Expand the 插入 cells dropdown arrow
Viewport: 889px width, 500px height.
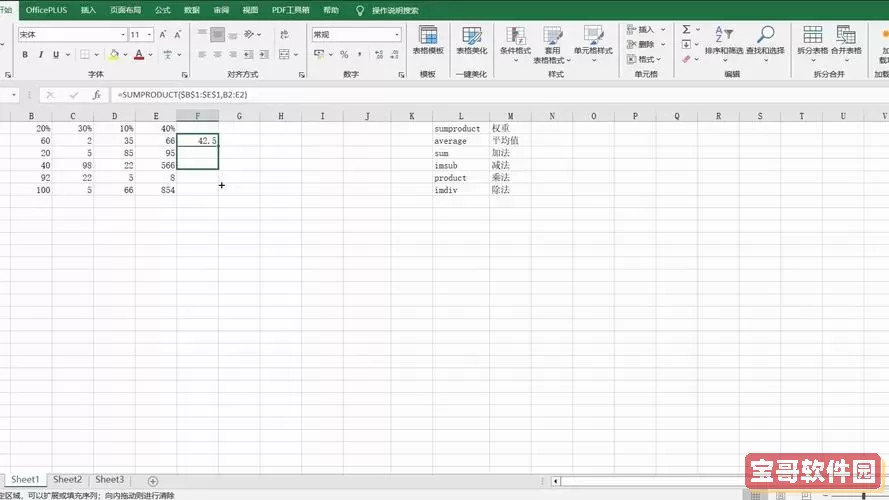coord(663,29)
